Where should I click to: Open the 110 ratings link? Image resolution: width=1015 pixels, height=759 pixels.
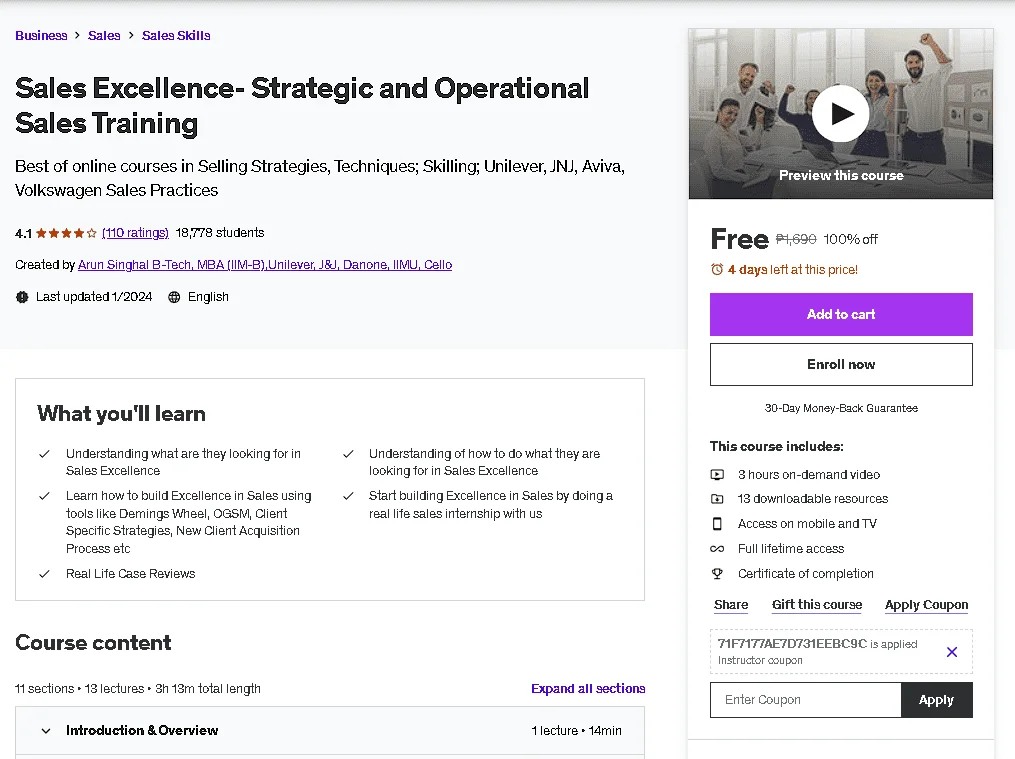135,233
